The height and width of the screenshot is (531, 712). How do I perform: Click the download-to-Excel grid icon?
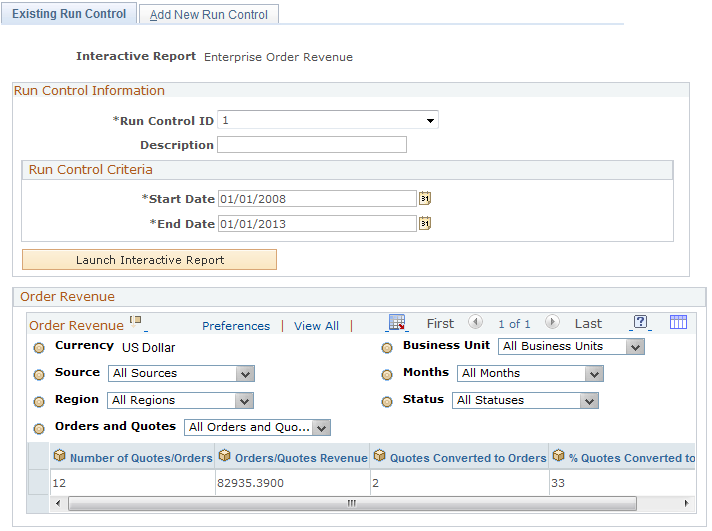(x=397, y=323)
